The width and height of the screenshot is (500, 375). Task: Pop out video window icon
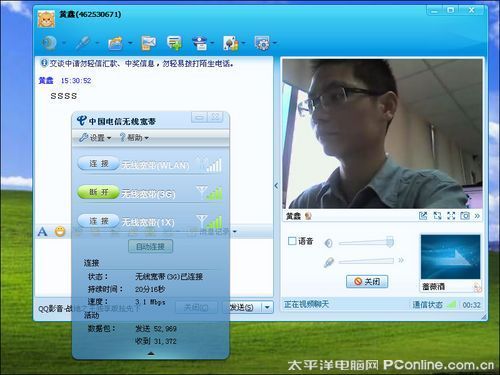click(x=423, y=216)
